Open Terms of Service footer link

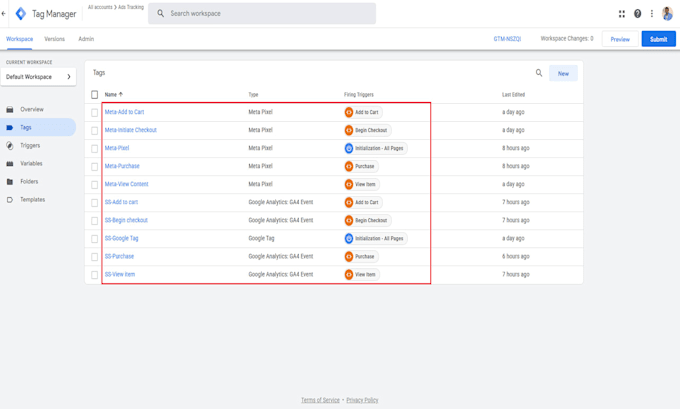(320, 400)
